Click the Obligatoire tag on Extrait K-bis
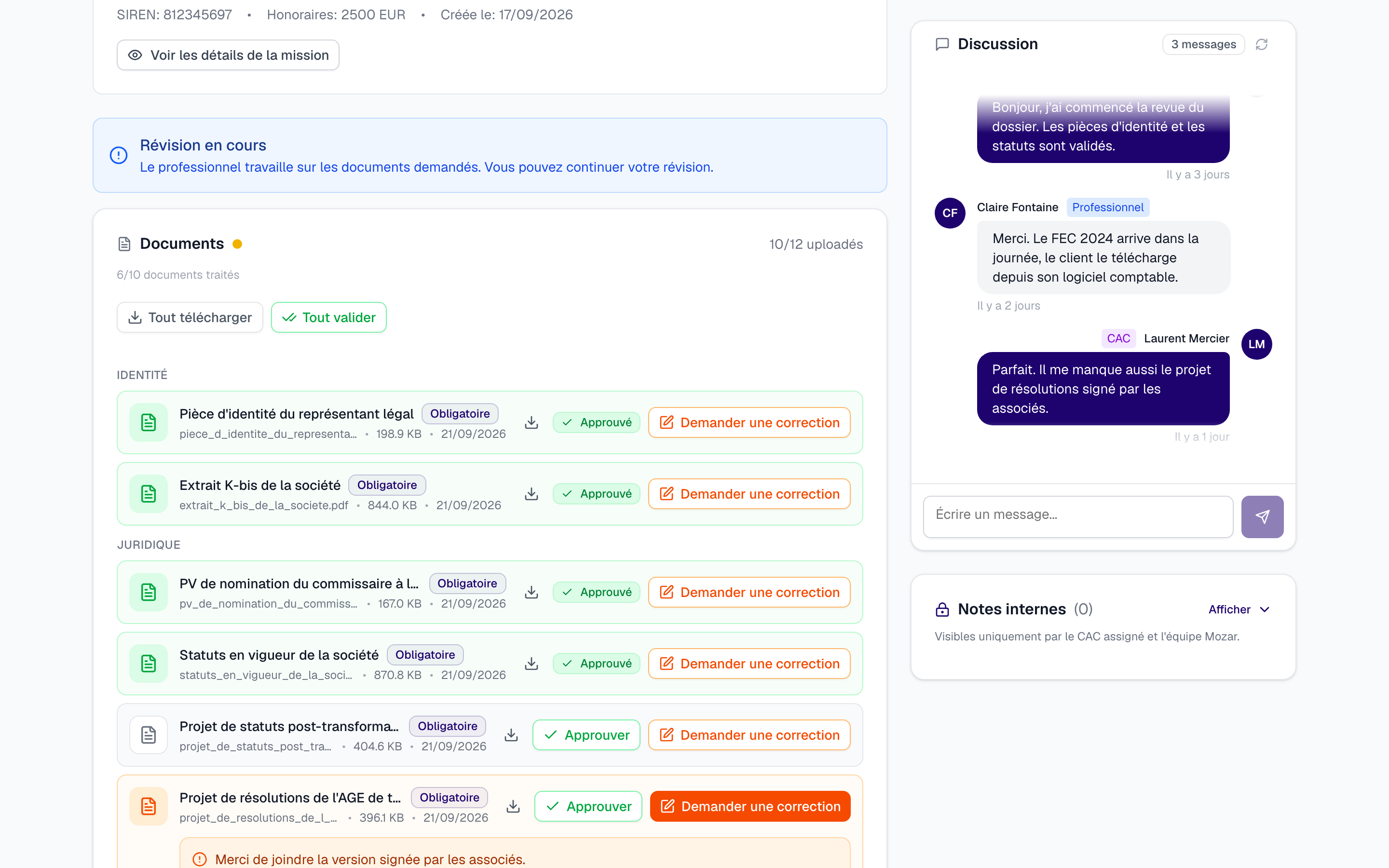1389x868 pixels. (387, 485)
